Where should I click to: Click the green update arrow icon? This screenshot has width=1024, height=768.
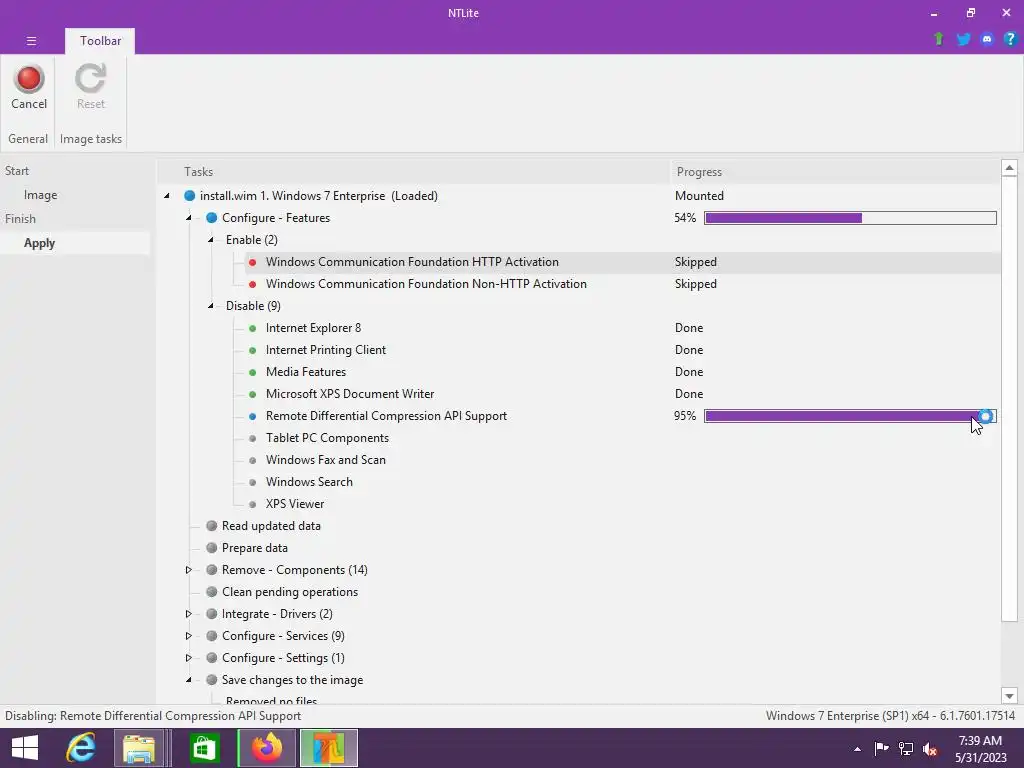pyautogui.click(x=938, y=39)
